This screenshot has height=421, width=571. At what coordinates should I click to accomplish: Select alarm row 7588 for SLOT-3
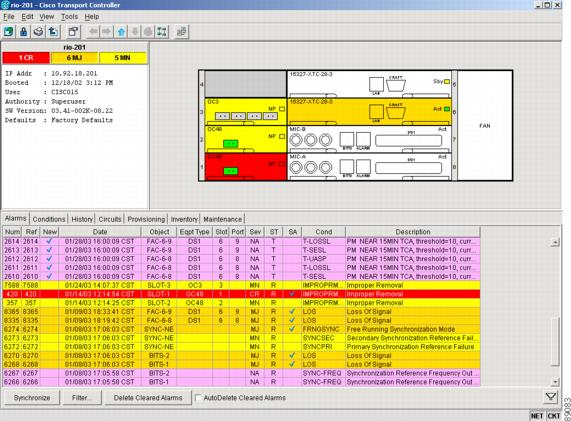(242, 285)
